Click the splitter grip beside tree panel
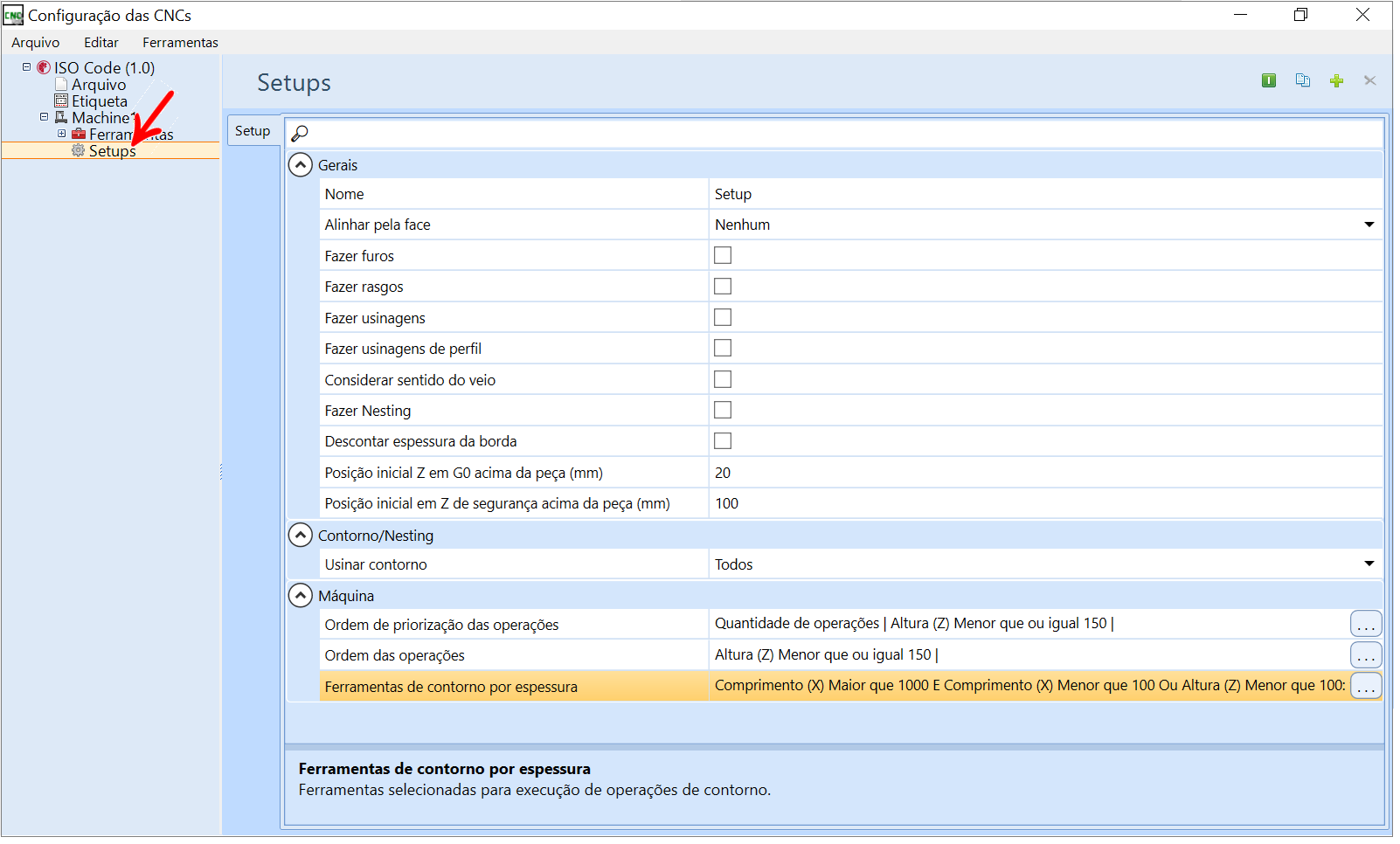Screen dimensions: 1400x844 click(221, 472)
